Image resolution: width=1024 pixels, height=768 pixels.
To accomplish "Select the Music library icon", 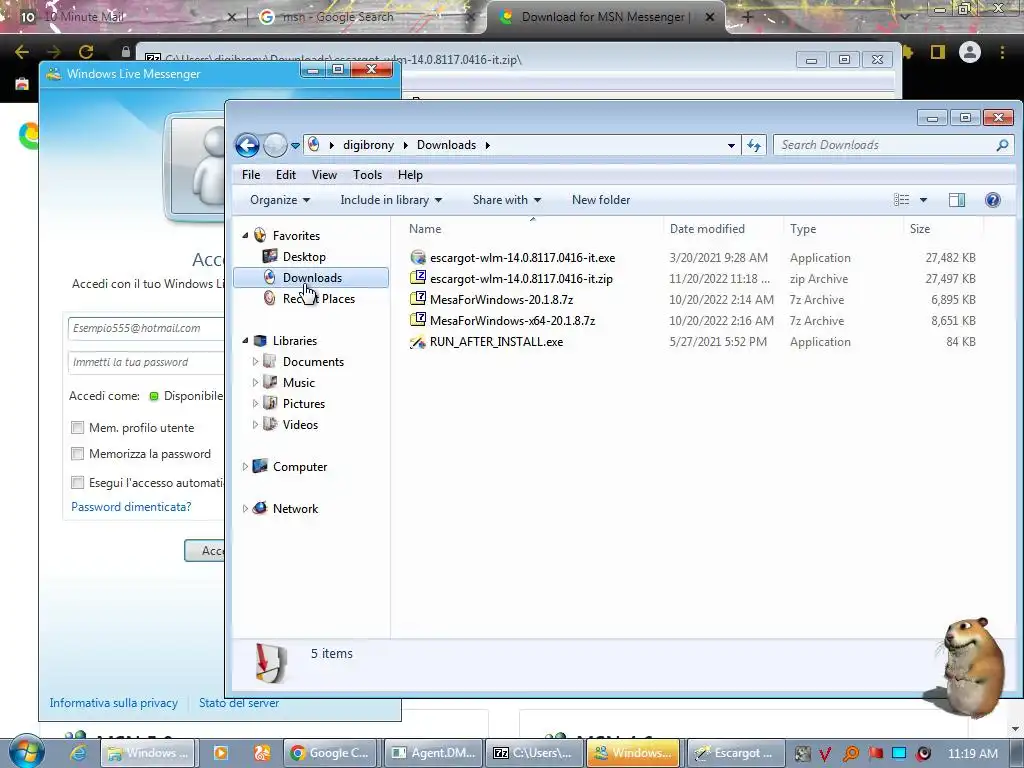I will [270, 382].
